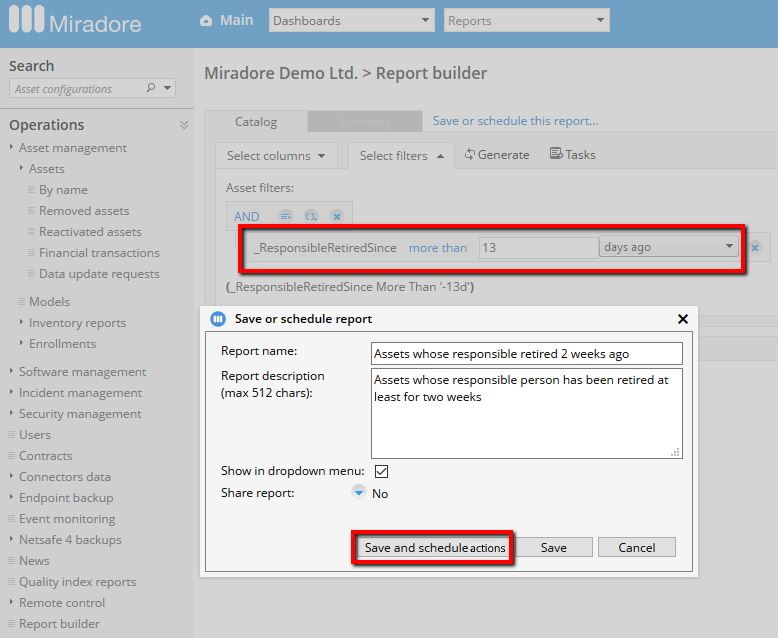Remove the _ResponsibleRetiredSince filter row
The image size is (778, 638).
[x=755, y=247]
